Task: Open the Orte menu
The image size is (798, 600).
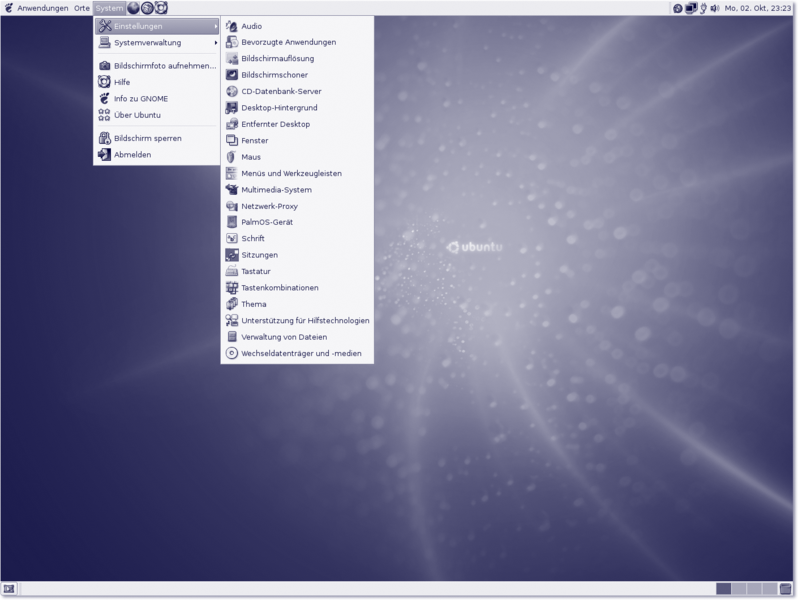Action: tap(82, 8)
